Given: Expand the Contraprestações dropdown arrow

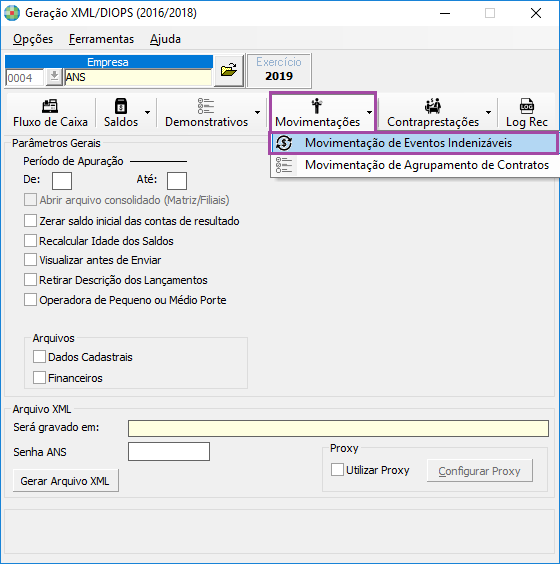Looking at the screenshot, I should [x=488, y=113].
